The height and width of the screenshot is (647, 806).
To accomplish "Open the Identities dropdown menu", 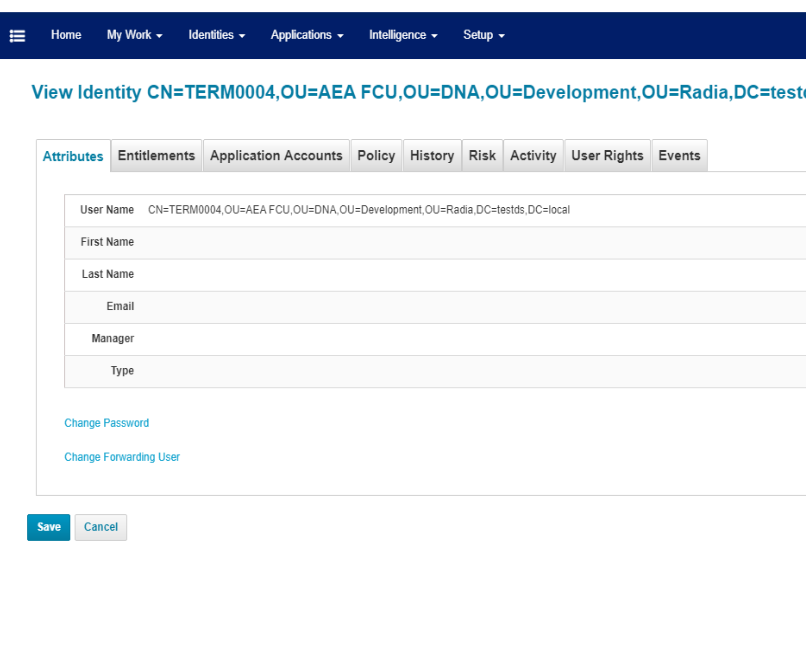I will (x=216, y=35).
